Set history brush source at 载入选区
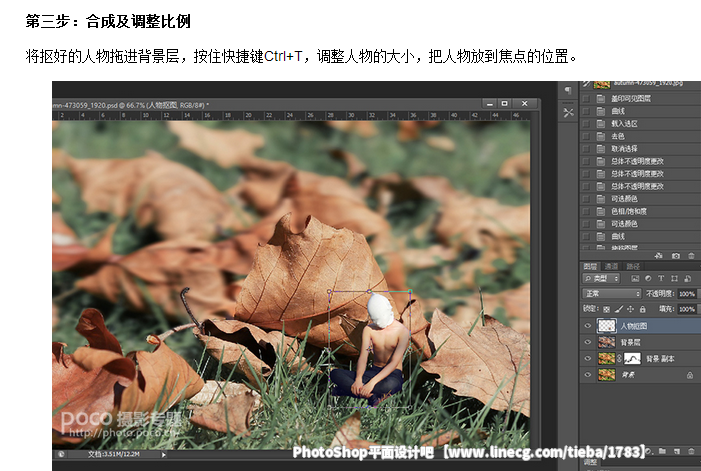This screenshot has height=471, width=701. pyautogui.click(x=586, y=124)
